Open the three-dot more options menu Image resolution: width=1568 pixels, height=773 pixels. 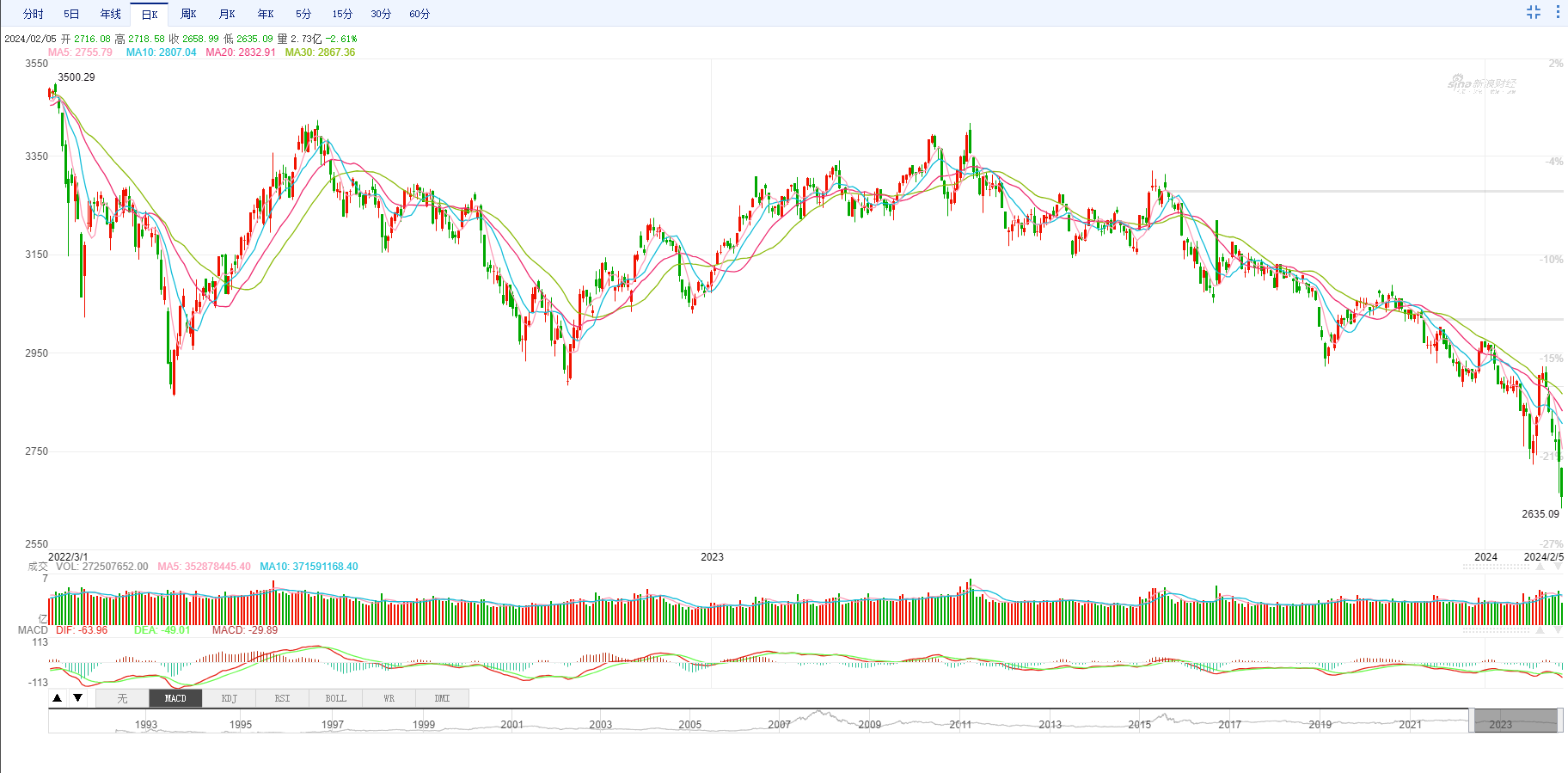[x=1558, y=12]
